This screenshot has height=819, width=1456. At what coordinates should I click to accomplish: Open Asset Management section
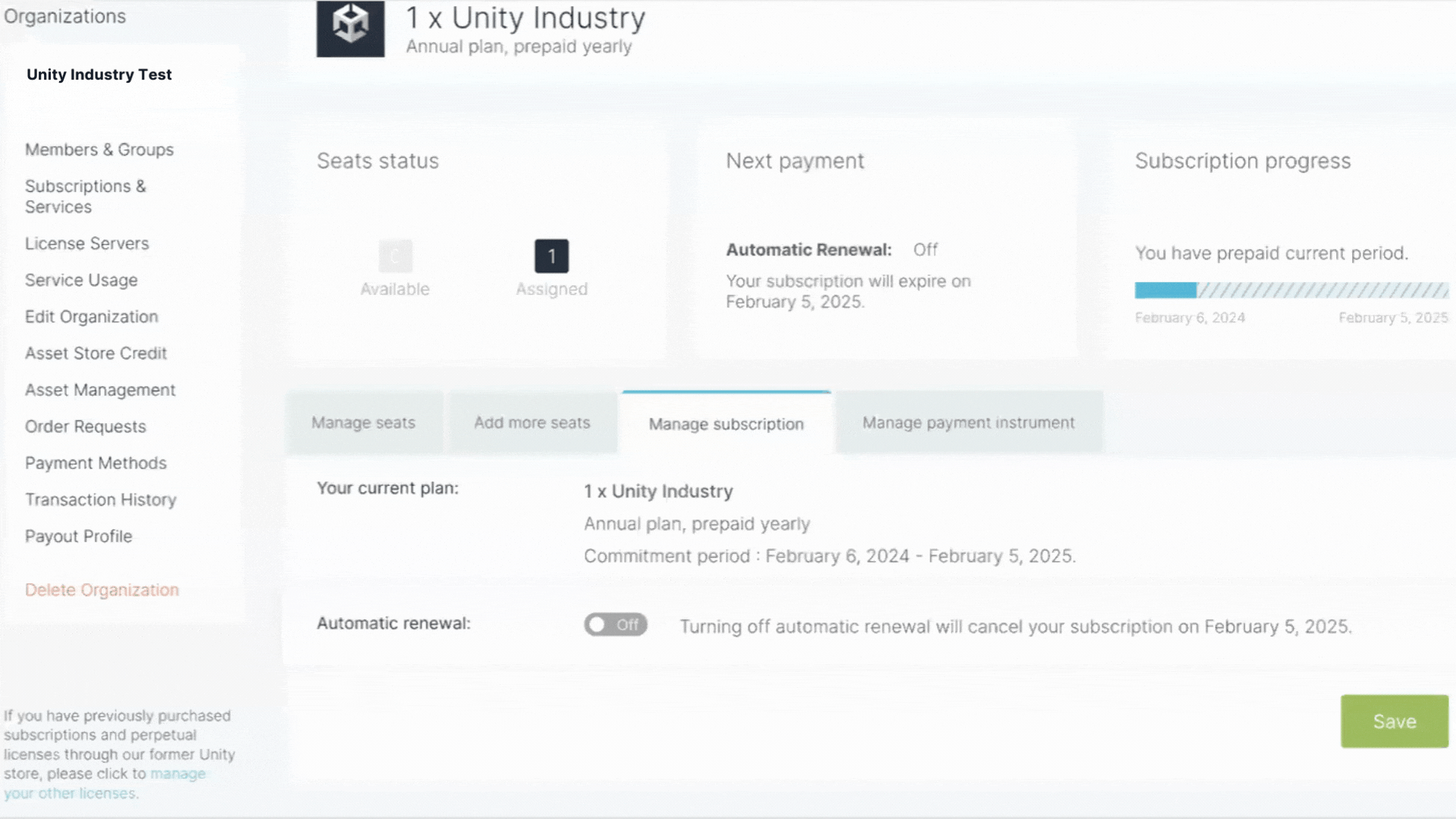pyautogui.click(x=99, y=389)
